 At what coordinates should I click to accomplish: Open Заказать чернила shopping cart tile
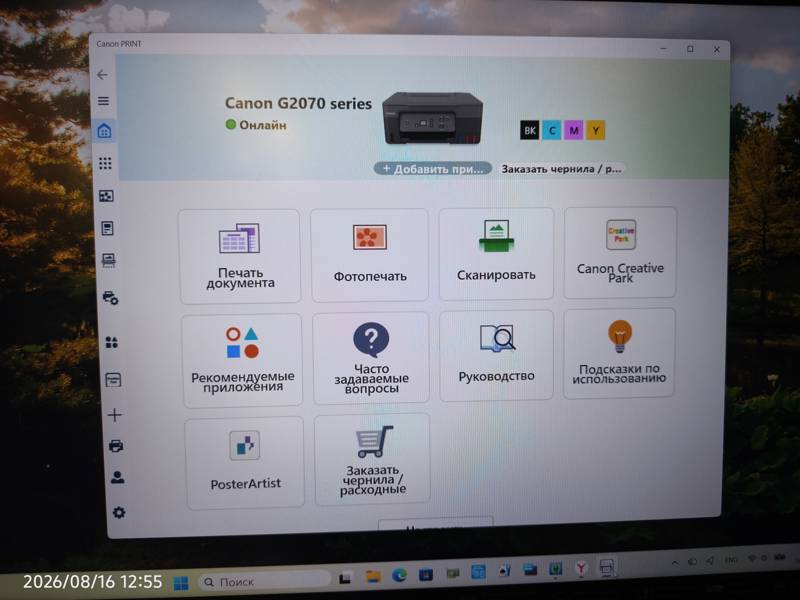point(372,460)
